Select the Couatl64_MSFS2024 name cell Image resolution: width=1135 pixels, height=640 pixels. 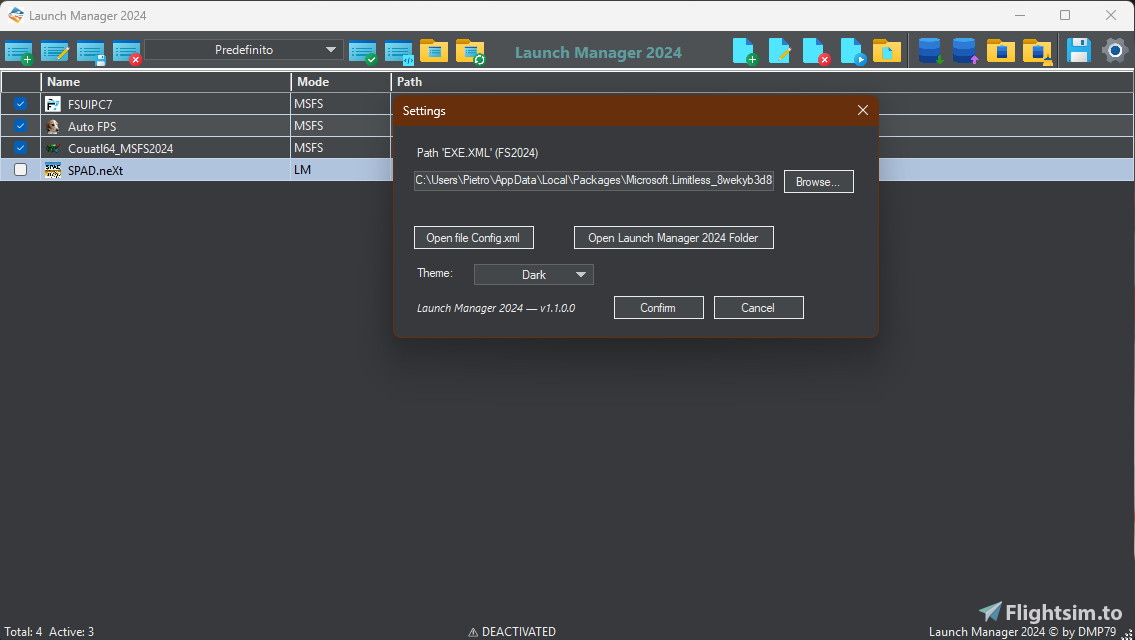[166, 148]
